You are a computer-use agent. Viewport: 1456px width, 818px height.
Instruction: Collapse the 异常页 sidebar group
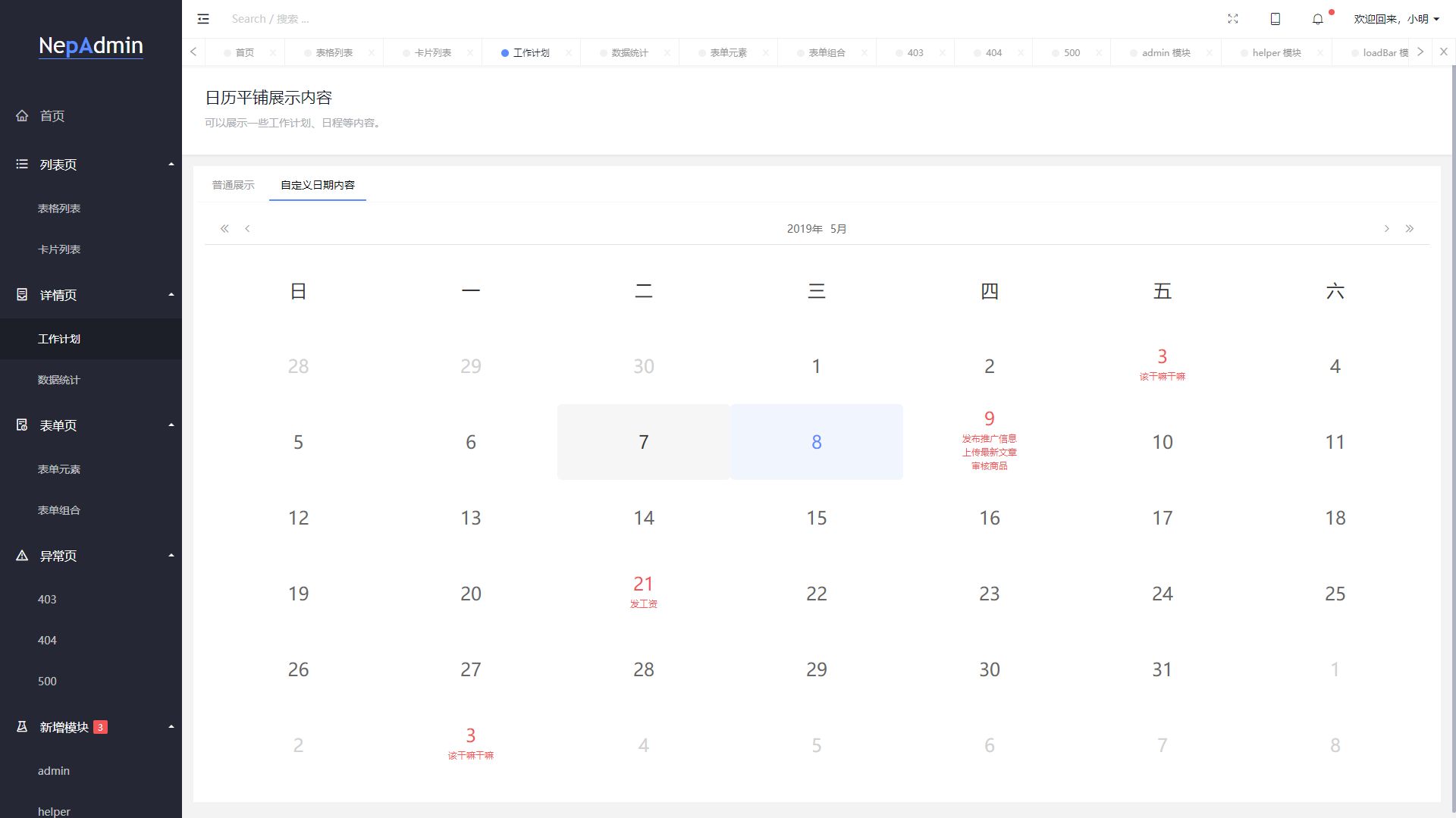click(91, 556)
